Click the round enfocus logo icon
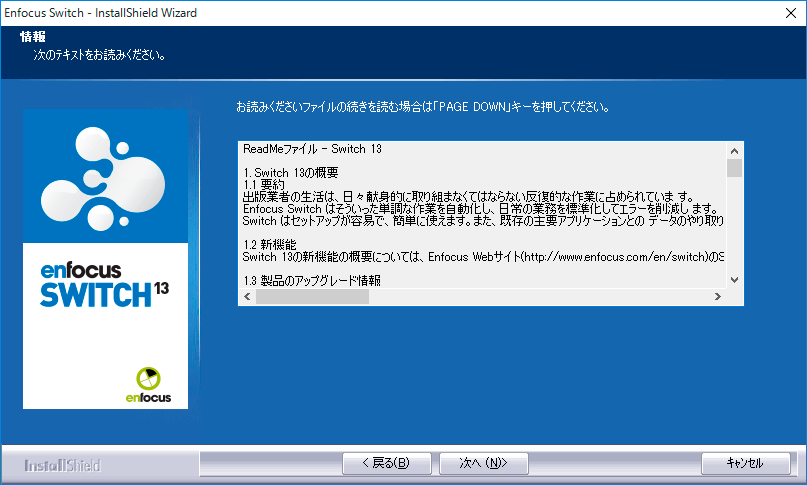Viewport: 807px width, 485px height. click(x=148, y=378)
